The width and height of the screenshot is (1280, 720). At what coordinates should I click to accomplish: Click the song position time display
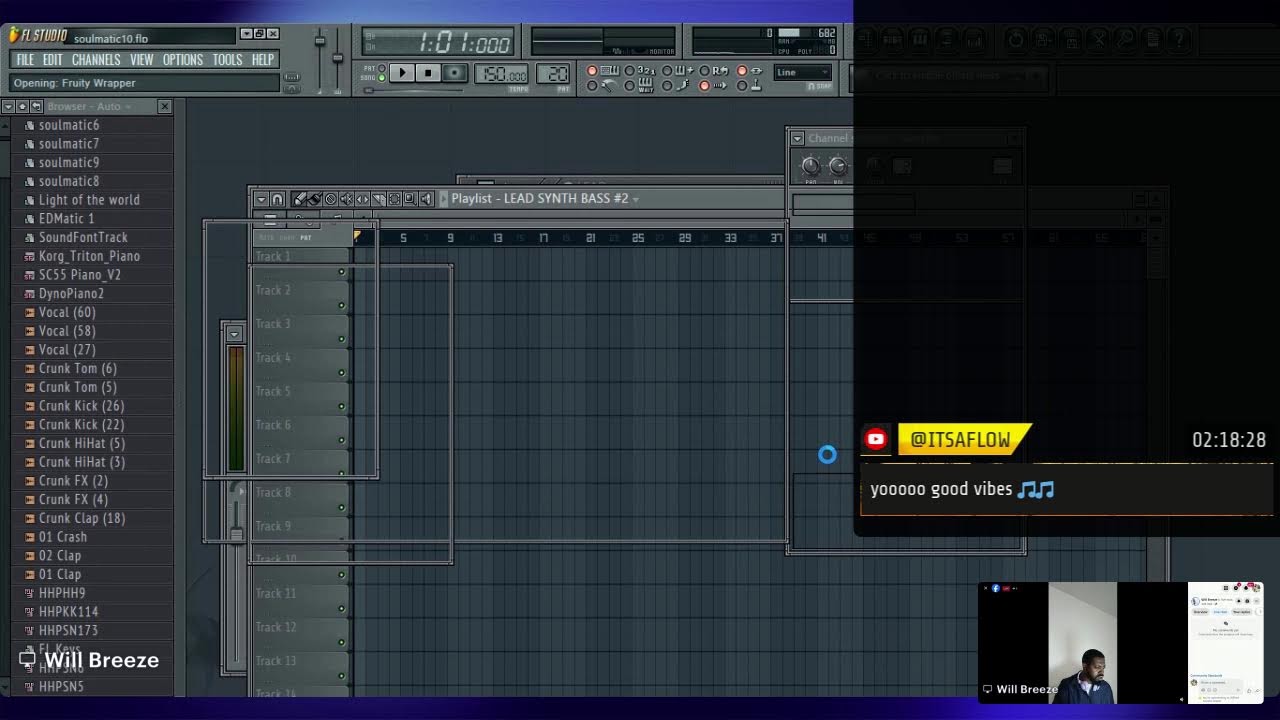[x=440, y=43]
